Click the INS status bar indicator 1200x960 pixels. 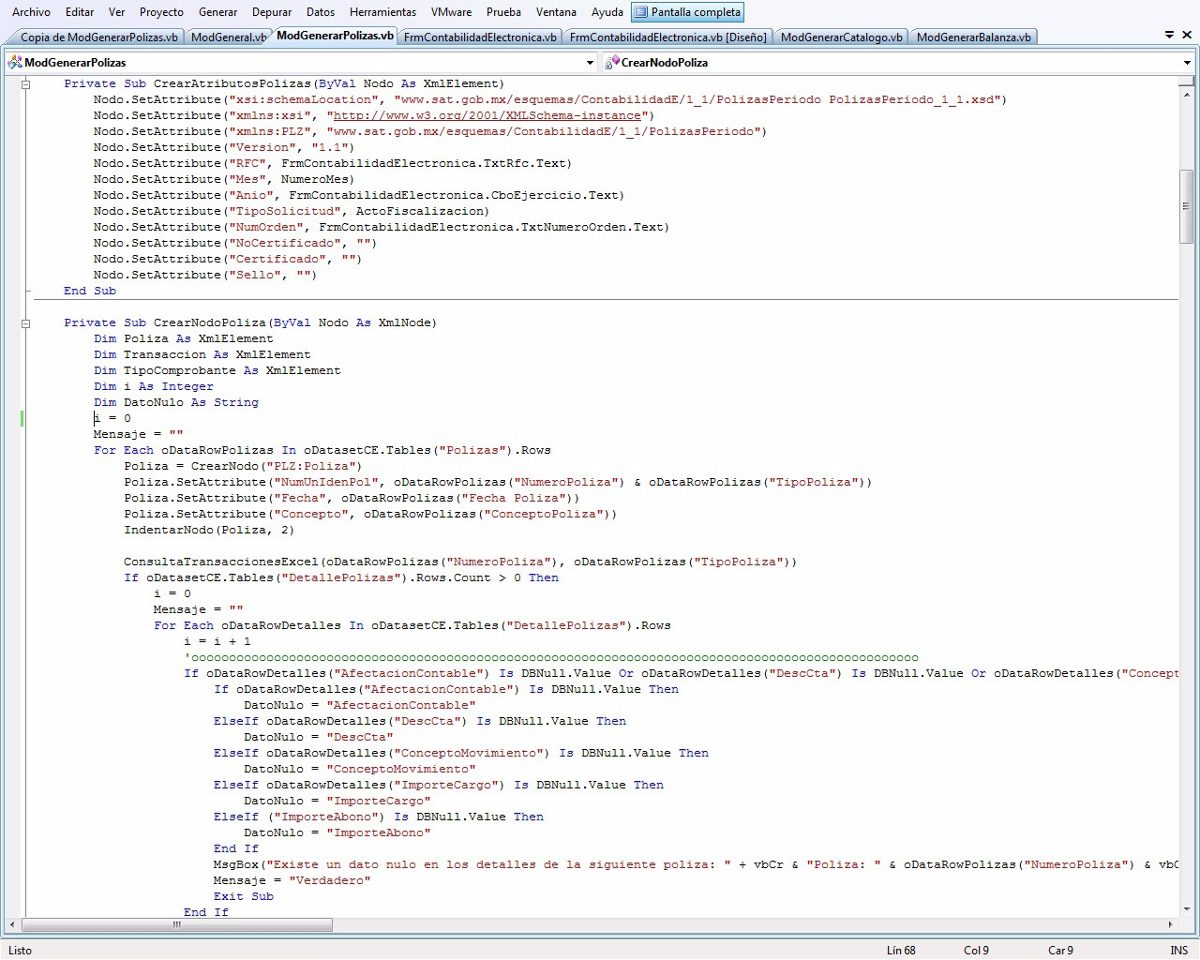1178,950
